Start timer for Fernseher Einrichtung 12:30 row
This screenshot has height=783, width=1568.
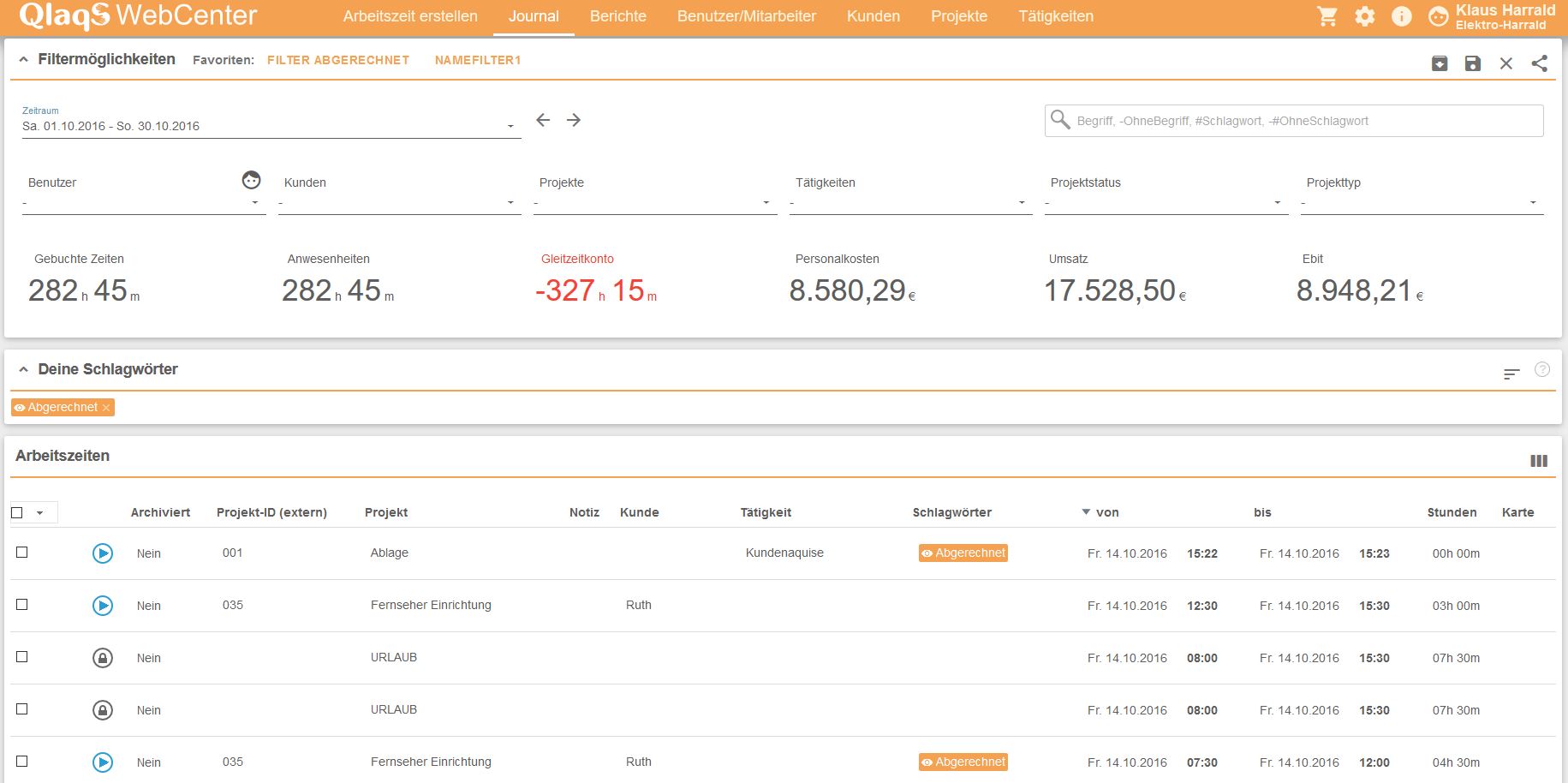(103, 606)
